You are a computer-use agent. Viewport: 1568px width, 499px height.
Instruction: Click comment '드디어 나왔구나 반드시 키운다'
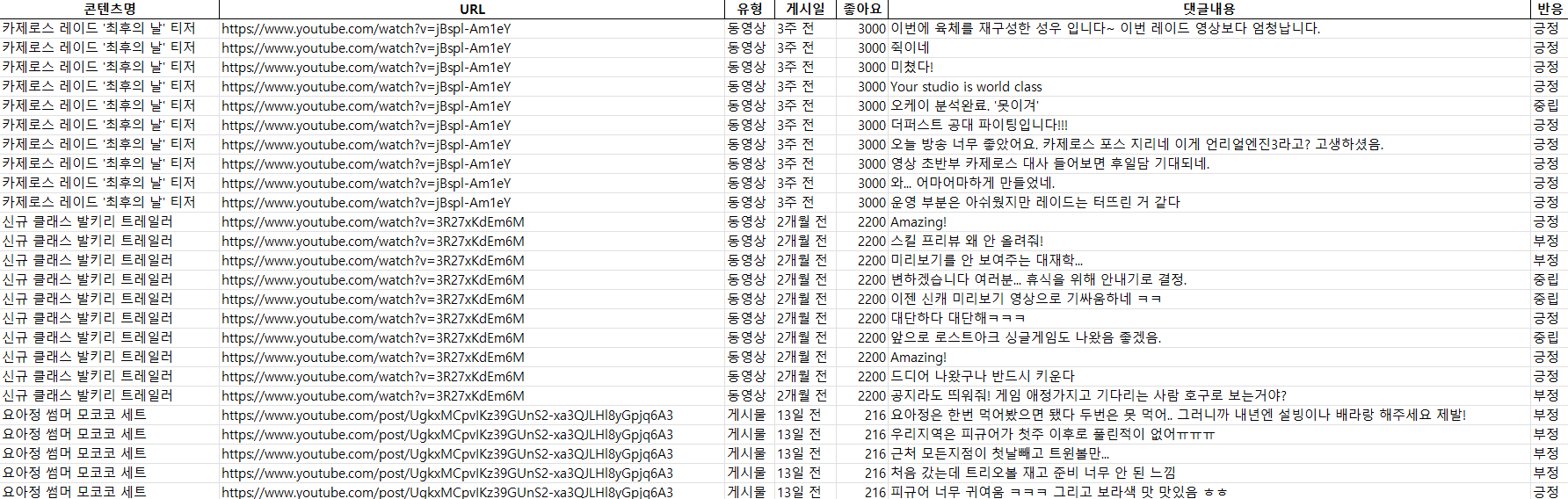pos(983,376)
